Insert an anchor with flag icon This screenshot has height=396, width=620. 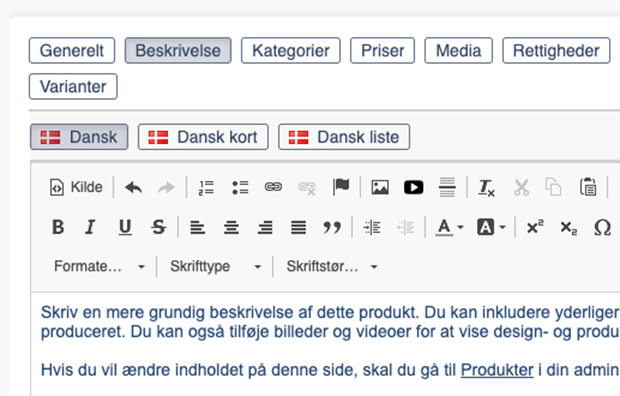click(340, 187)
